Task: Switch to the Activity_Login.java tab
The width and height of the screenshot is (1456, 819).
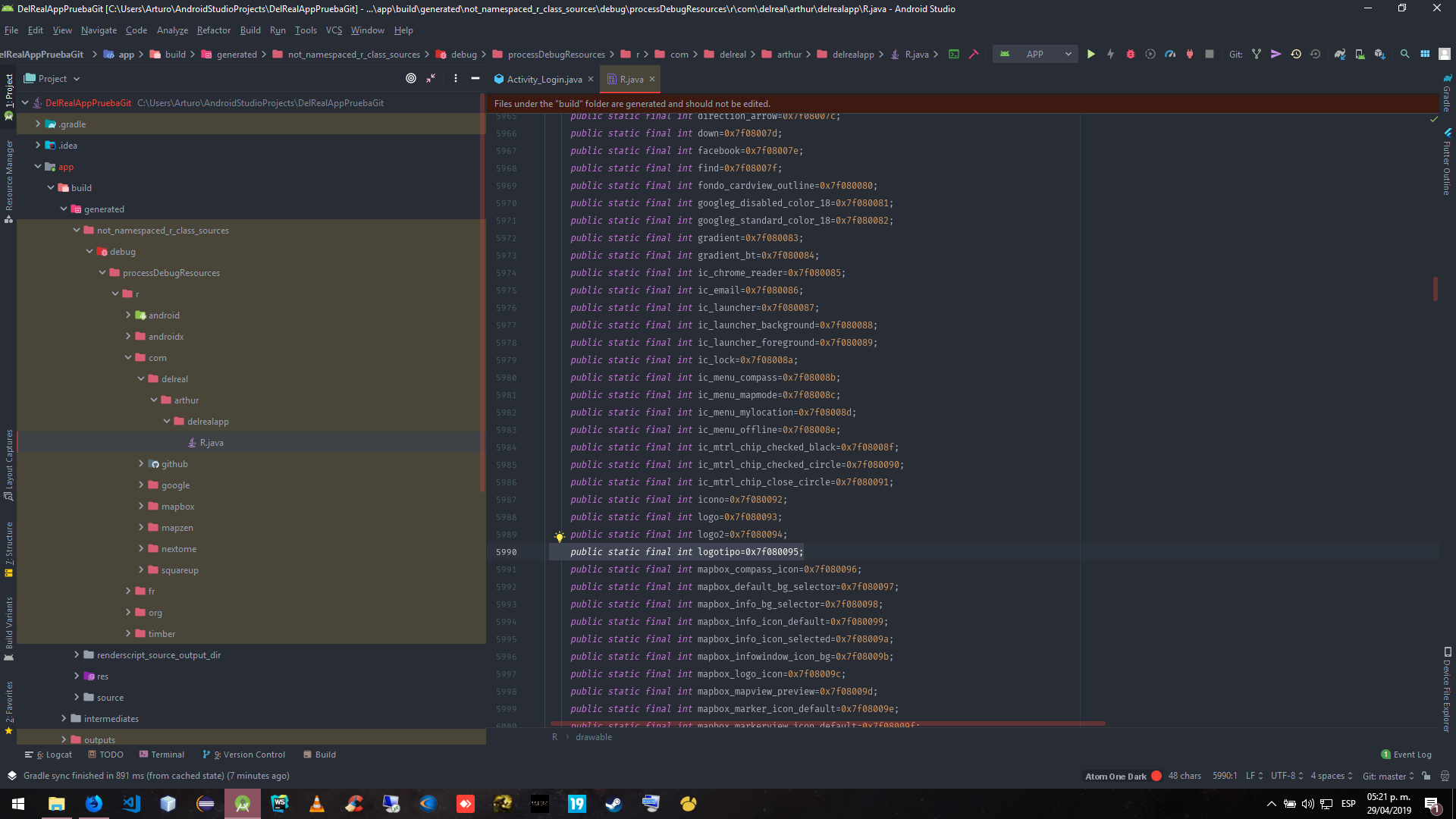Action: coord(544,79)
